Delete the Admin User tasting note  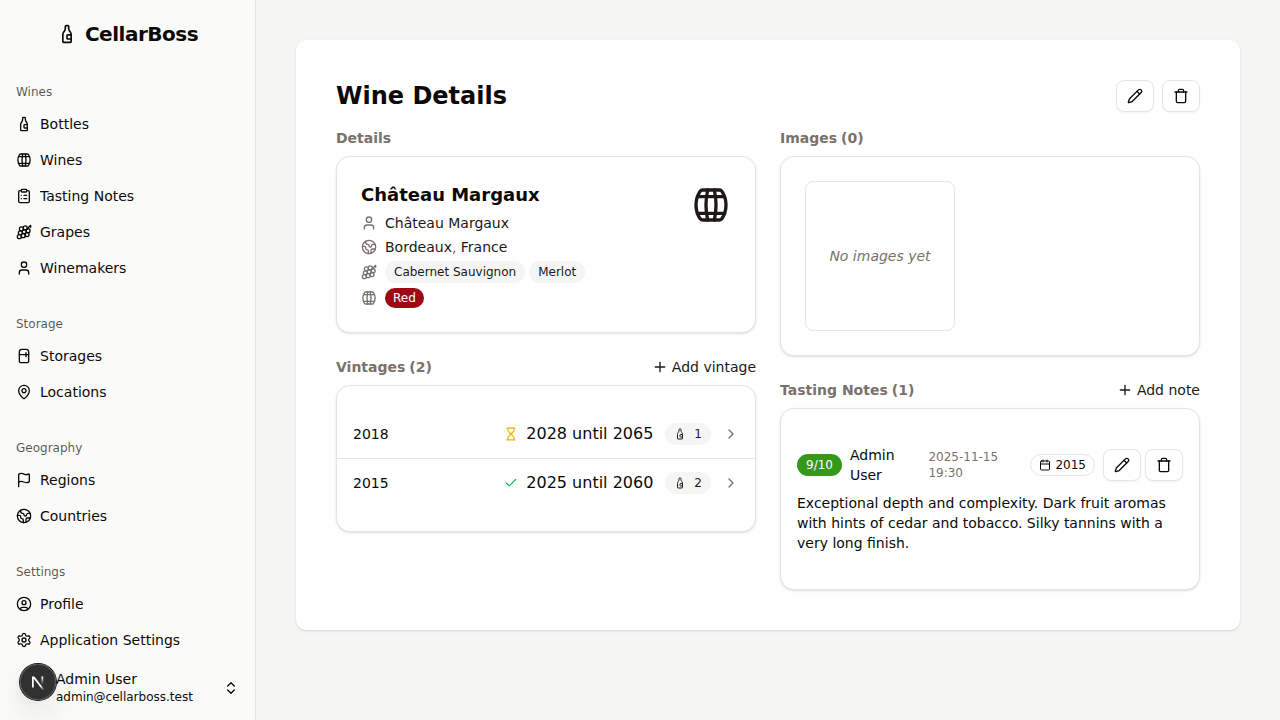point(1164,465)
